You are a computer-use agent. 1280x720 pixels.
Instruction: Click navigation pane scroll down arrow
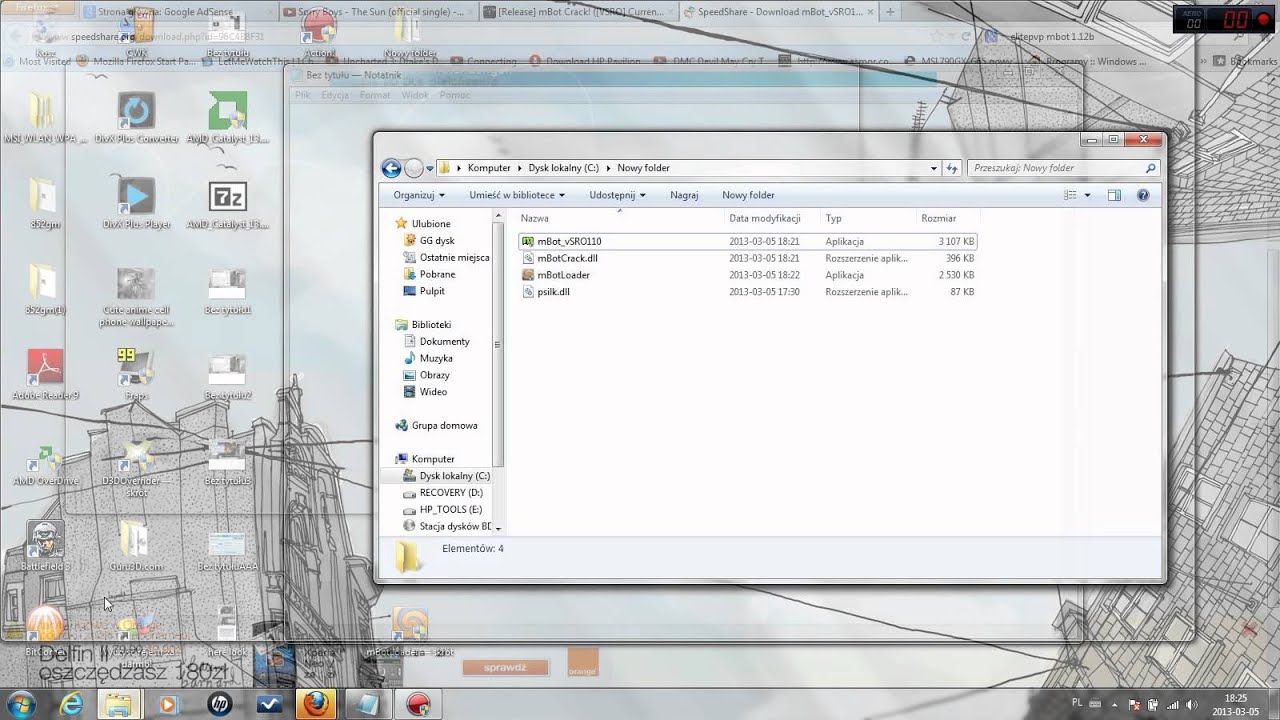coord(498,528)
